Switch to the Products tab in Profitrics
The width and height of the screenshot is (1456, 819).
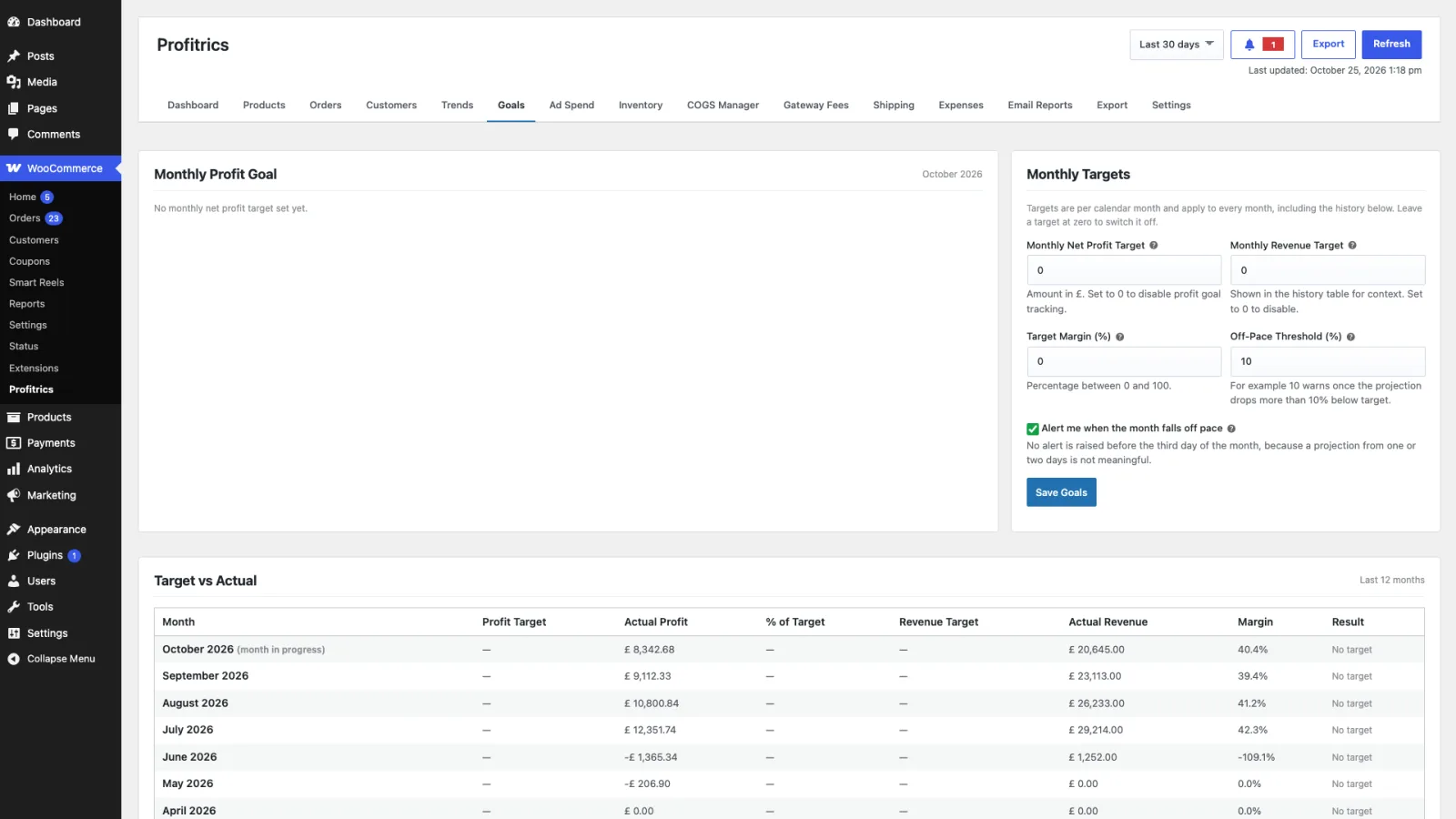point(264,106)
